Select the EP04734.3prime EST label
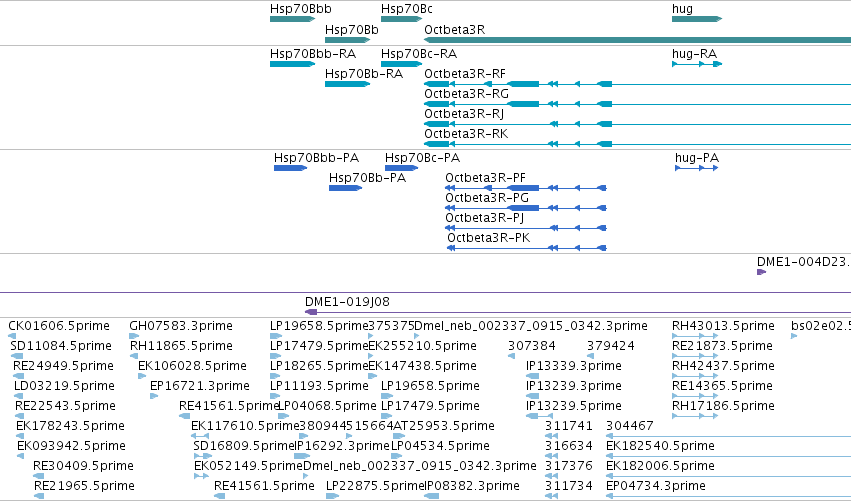 [656, 486]
